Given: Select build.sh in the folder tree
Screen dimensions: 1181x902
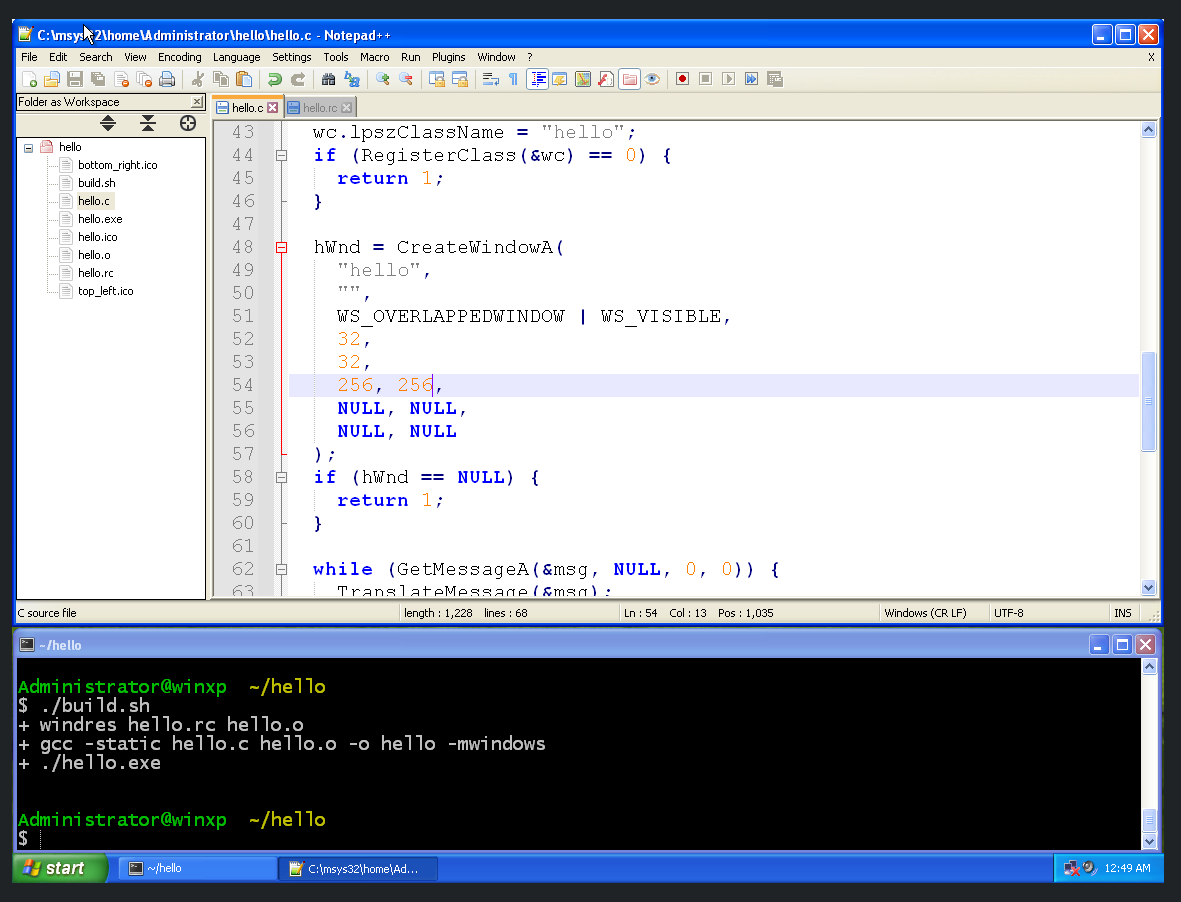Looking at the screenshot, I should (96, 183).
